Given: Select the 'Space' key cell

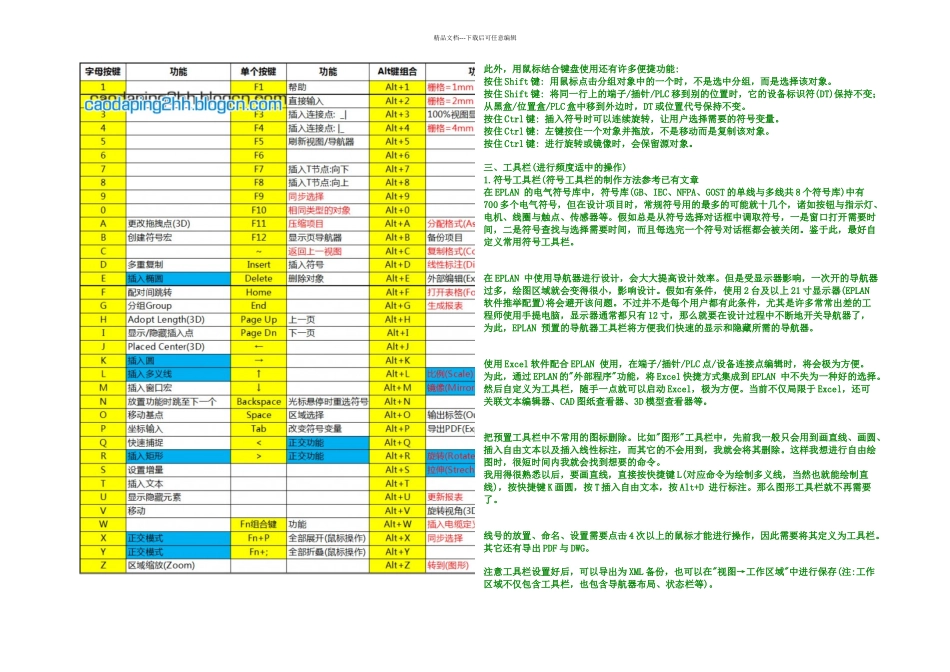Looking at the screenshot, I should [x=258, y=415].
